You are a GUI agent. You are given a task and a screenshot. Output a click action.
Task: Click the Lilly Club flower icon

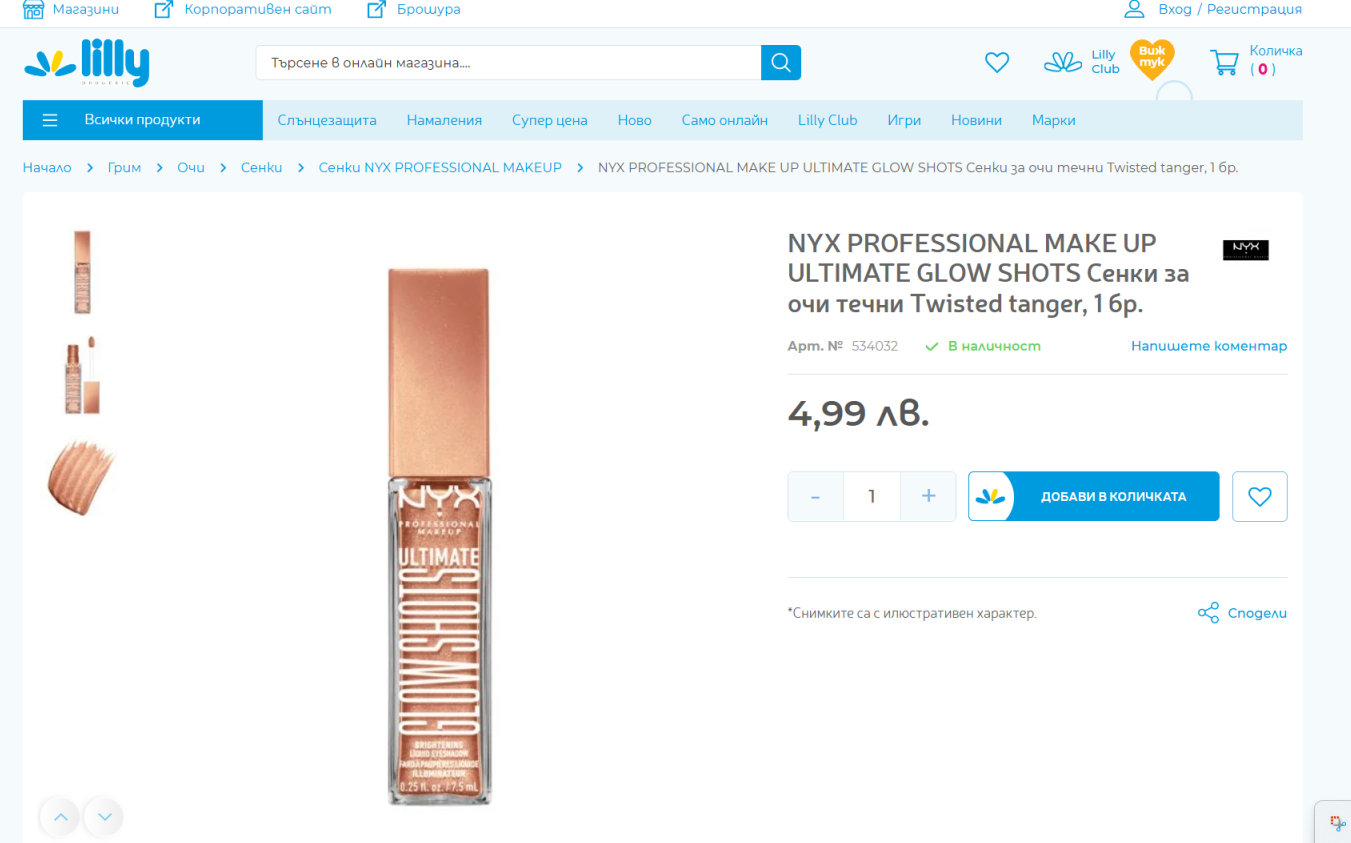coord(1063,62)
